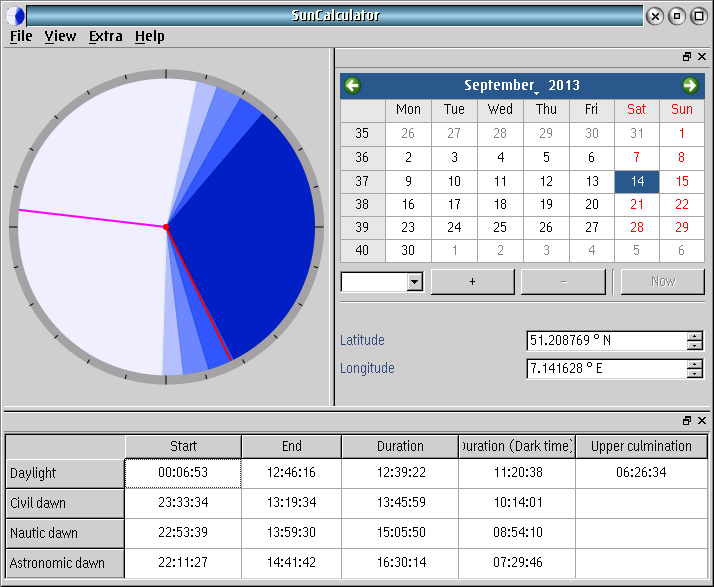Click Astronomic dawn dark time 07:29:46

coord(517,563)
